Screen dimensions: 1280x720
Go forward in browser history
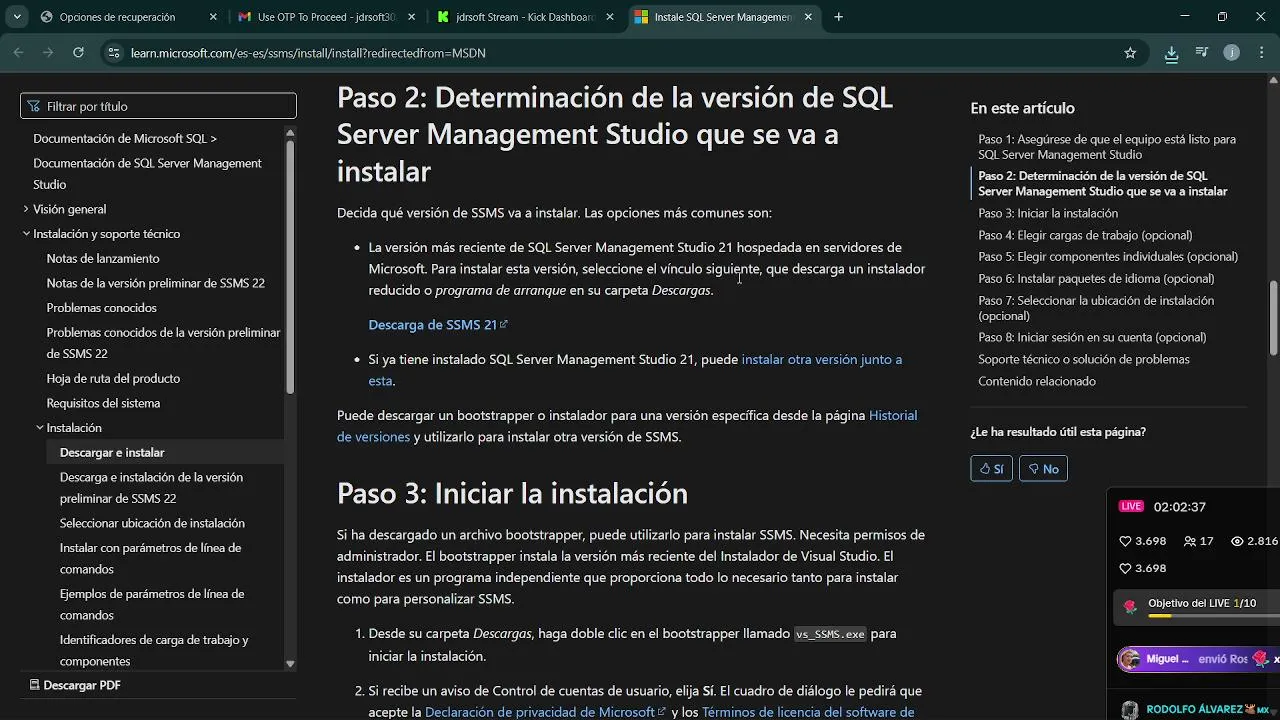pyautogui.click(x=48, y=53)
